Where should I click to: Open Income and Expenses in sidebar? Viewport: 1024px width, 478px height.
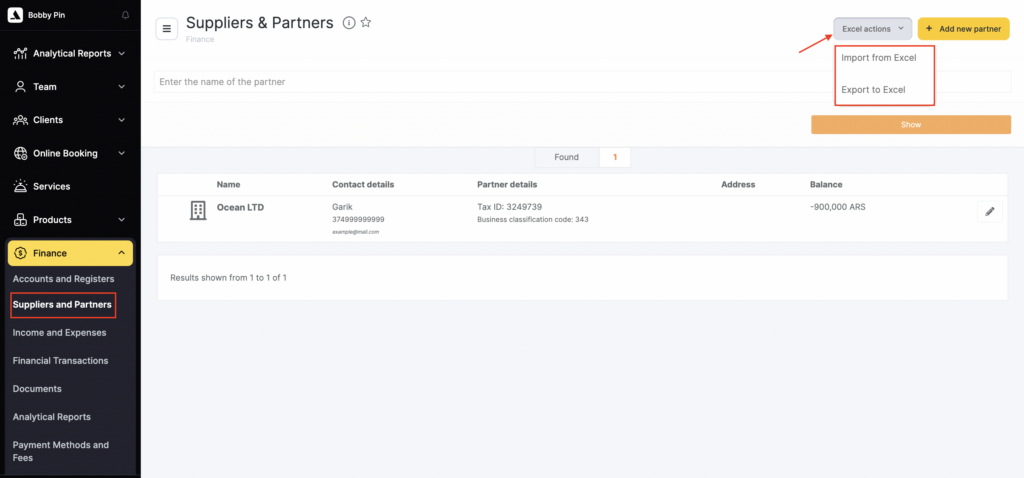pyautogui.click(x=59, y=332)
